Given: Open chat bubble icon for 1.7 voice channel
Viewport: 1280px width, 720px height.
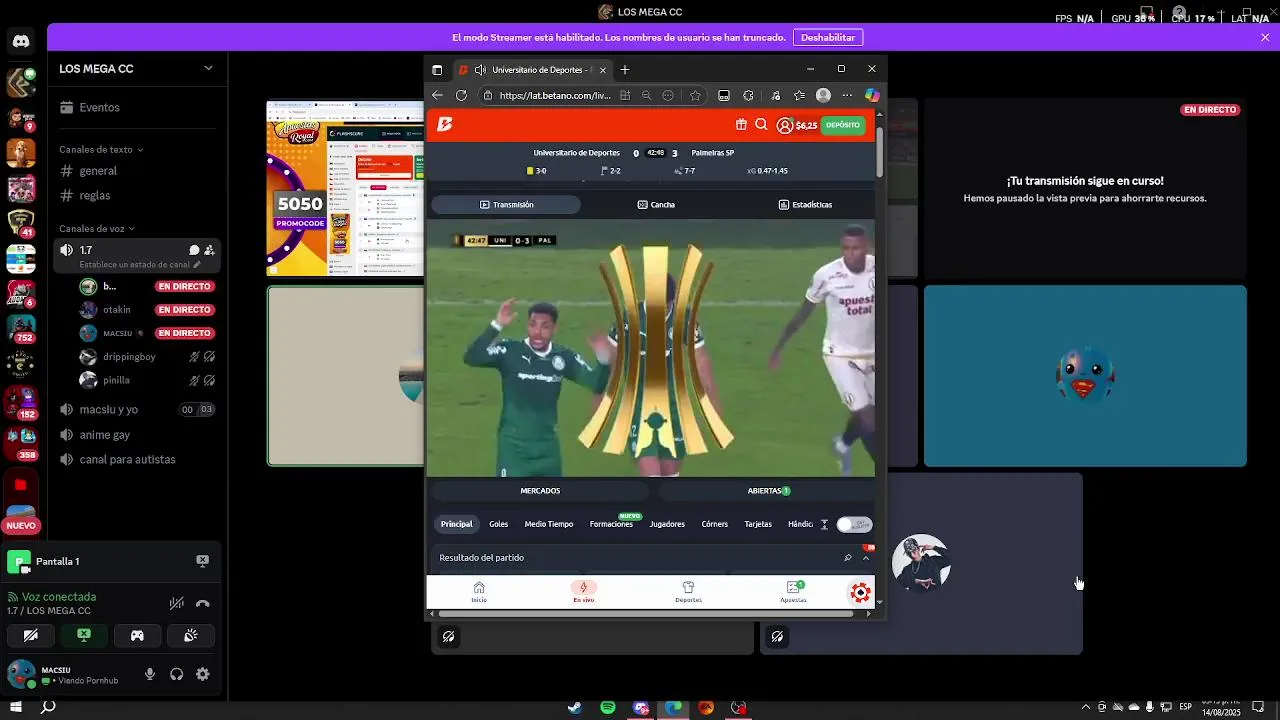Looking at the screenshot, I should point(194,250).
